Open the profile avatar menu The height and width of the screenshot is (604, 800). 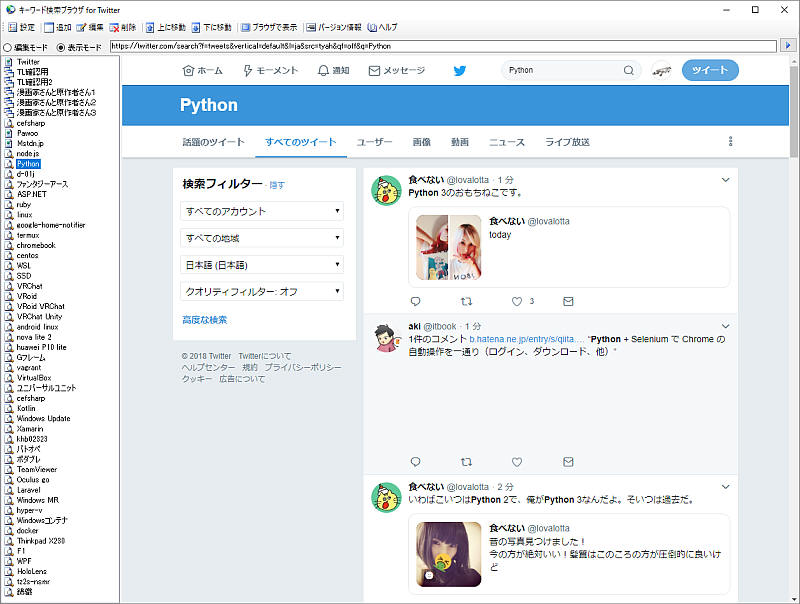point(661,71)
